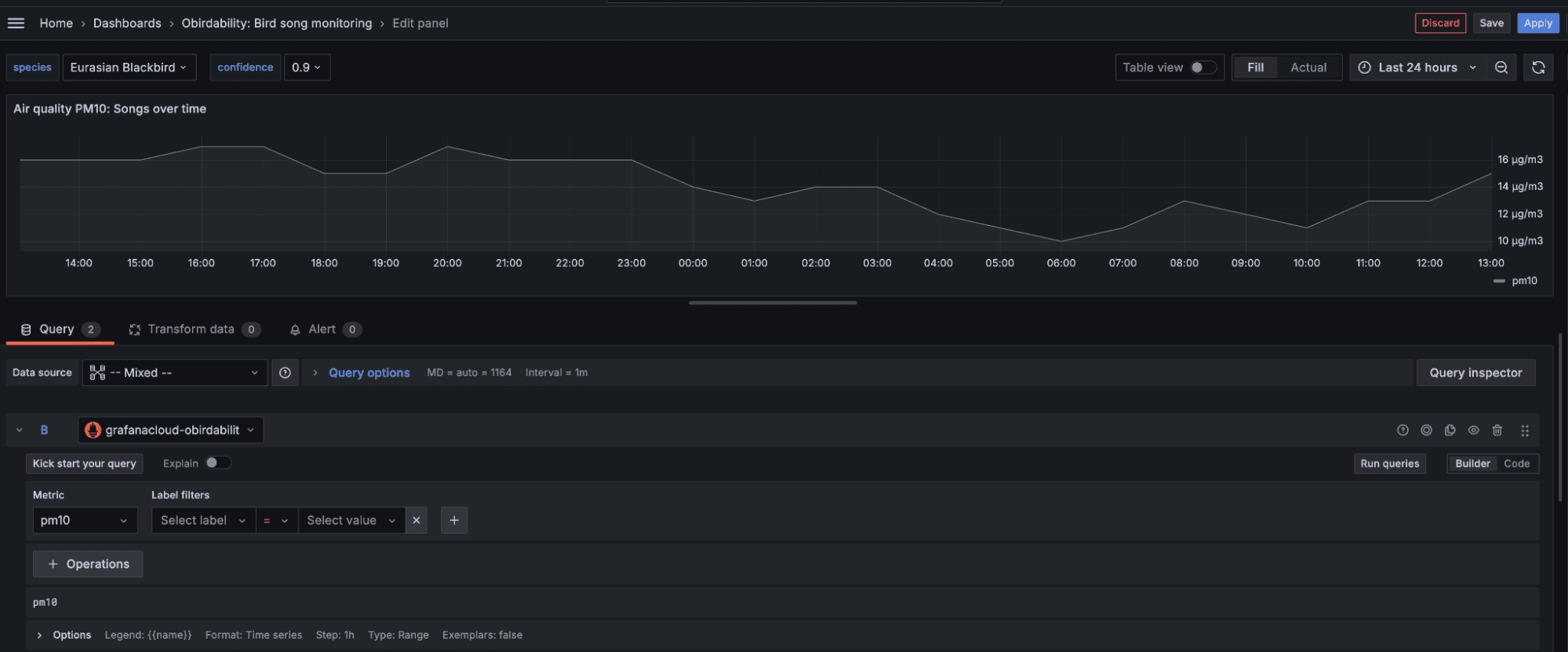Expand the Options section chevron
The image size is (1568, 652).
pos(39,635)
